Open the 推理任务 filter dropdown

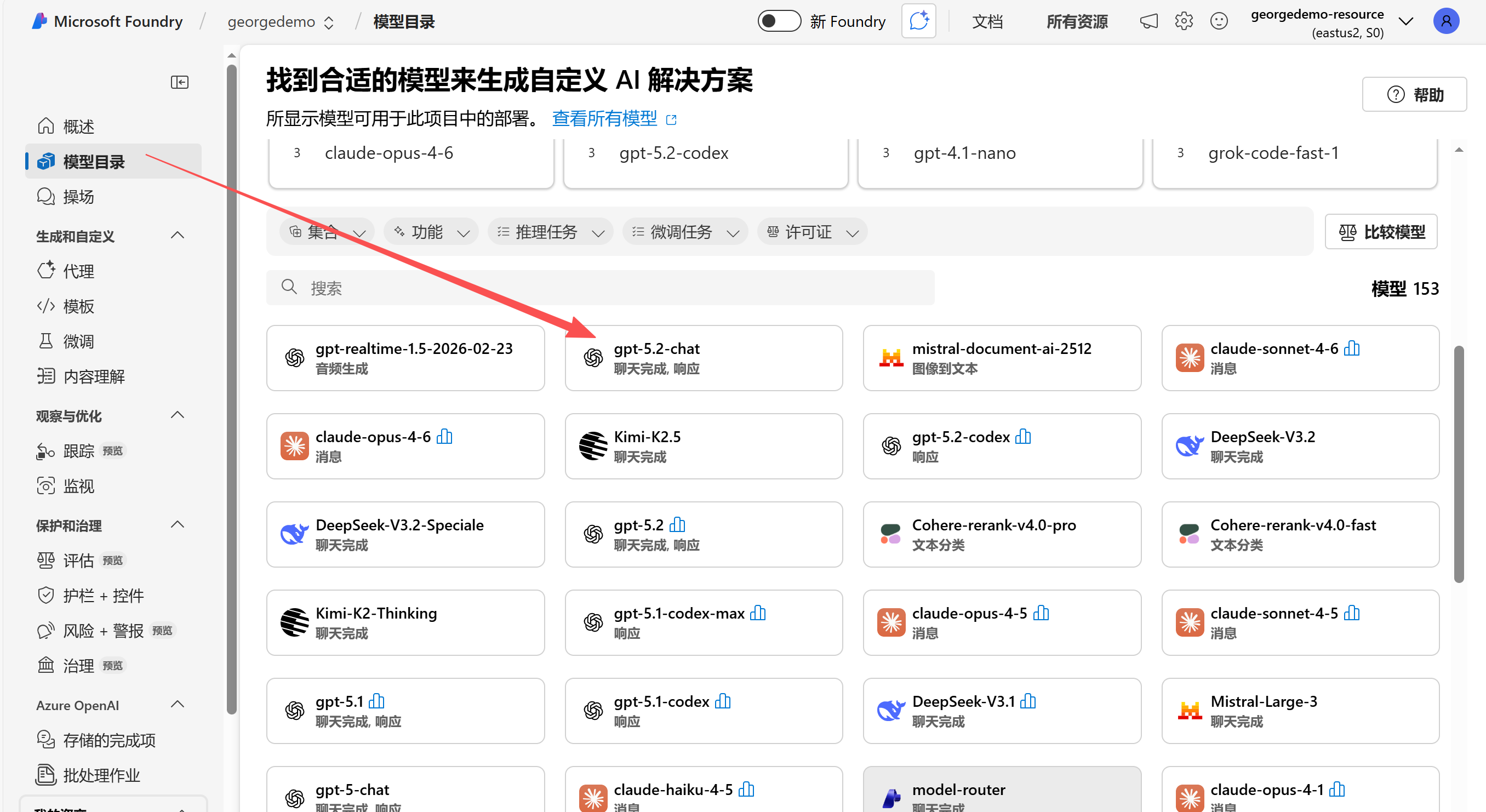click(550, 232)
